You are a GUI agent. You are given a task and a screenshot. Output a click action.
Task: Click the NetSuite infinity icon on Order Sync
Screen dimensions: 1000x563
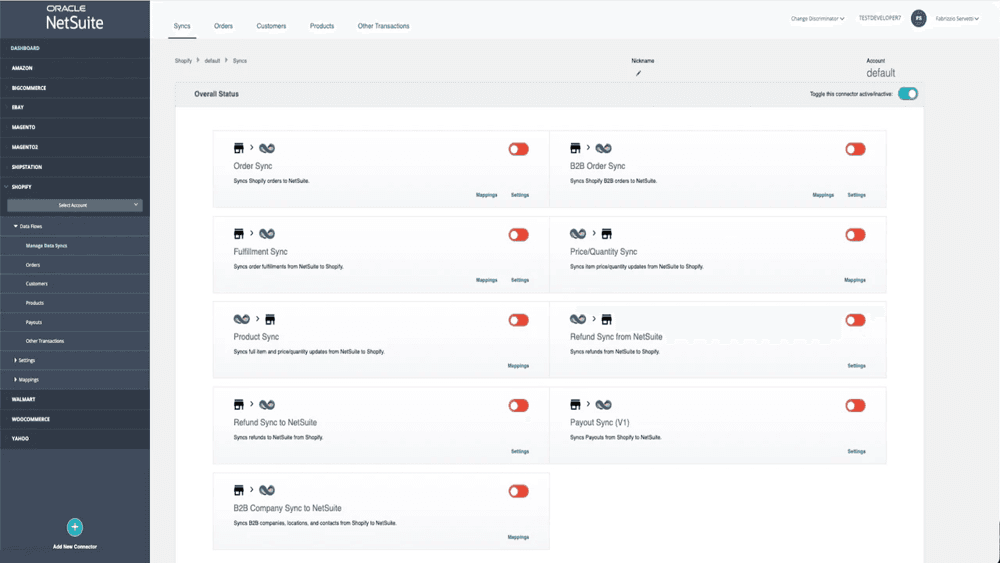pyautogui.click(x=267, y=148)
